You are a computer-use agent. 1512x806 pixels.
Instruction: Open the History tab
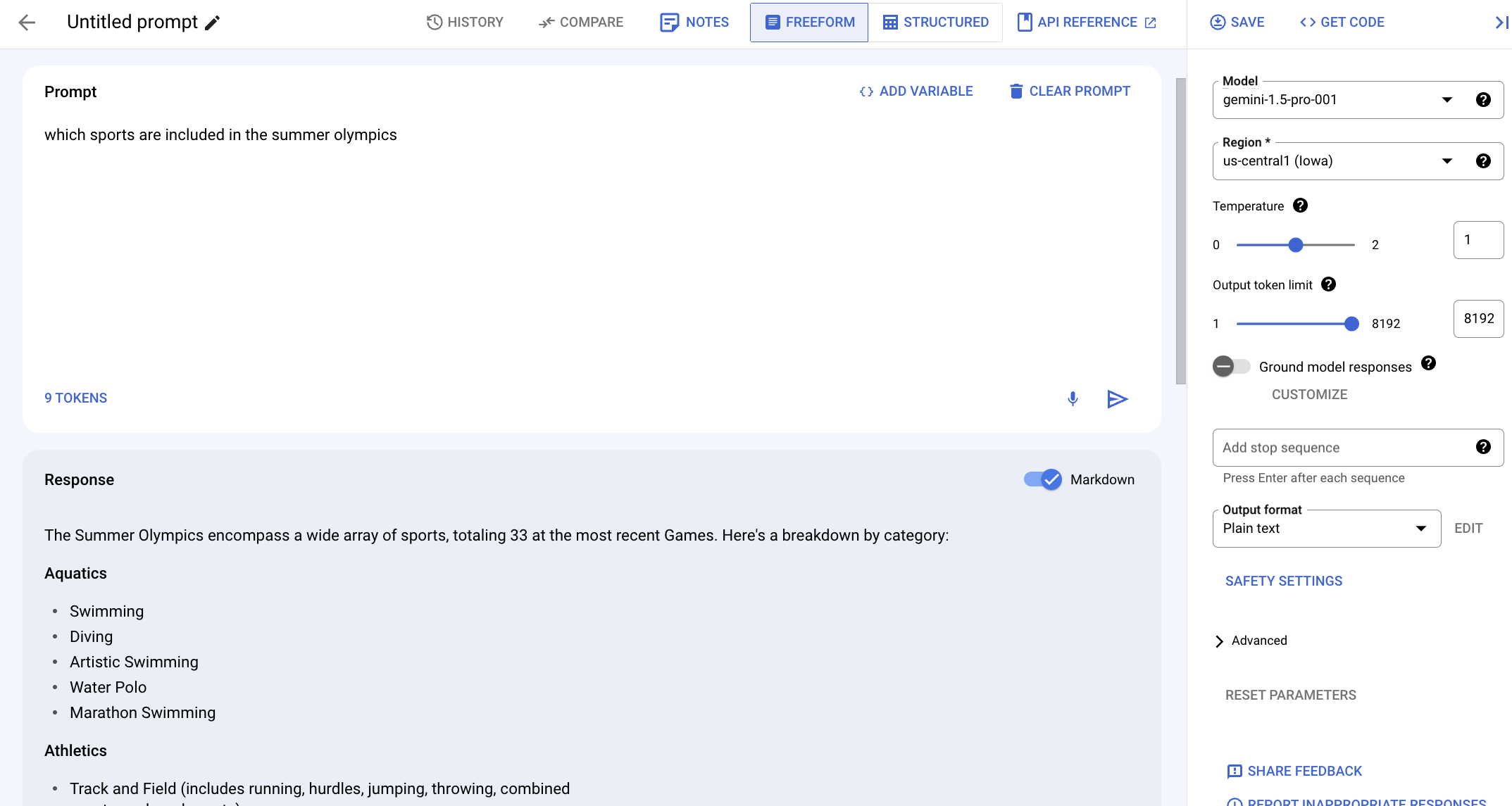465,23
